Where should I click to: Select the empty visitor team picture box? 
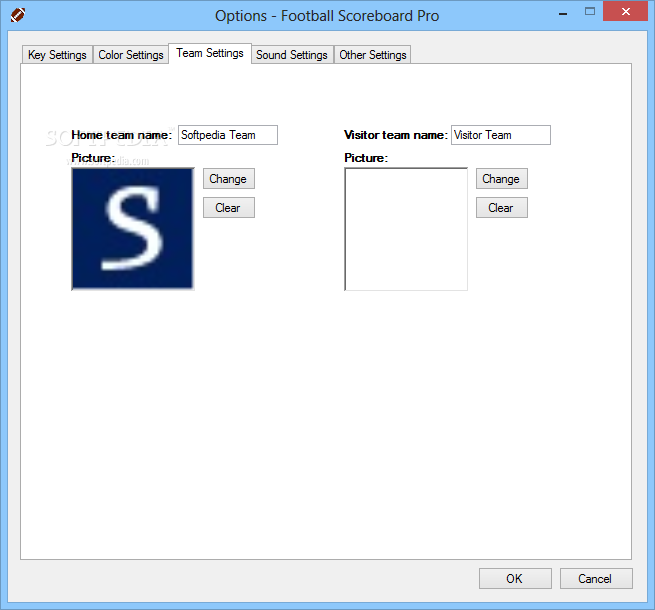pos(406,229)
